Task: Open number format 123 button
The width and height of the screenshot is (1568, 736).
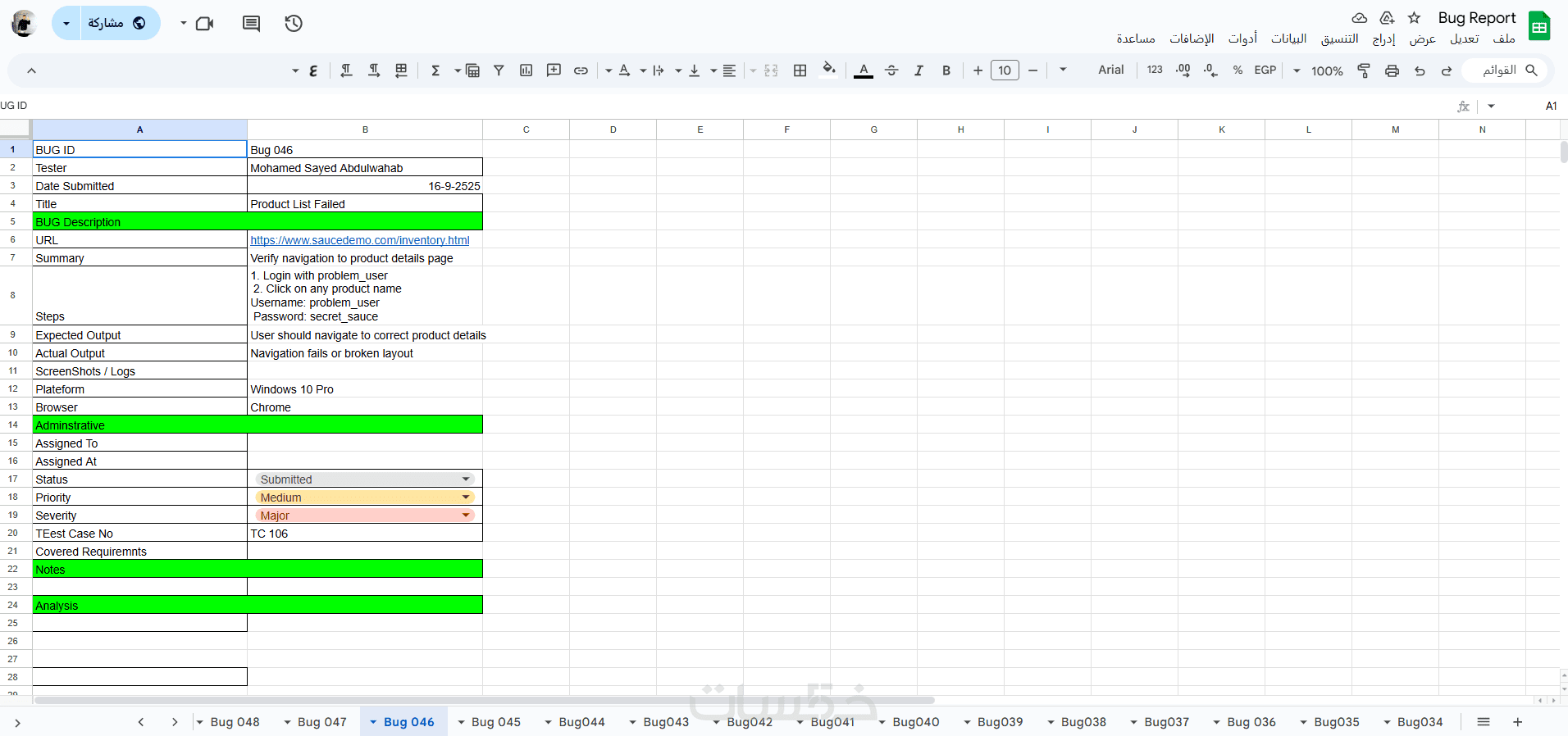Action: pyautogui.click(x=1155, y=70)
